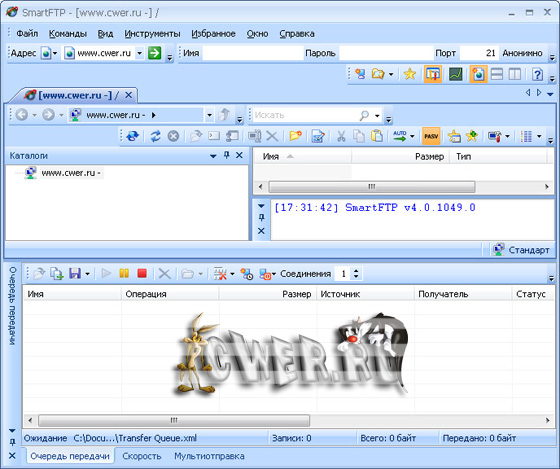Pause the transfer queue
Screen dimensions: 560x469
tap(124, 274)
